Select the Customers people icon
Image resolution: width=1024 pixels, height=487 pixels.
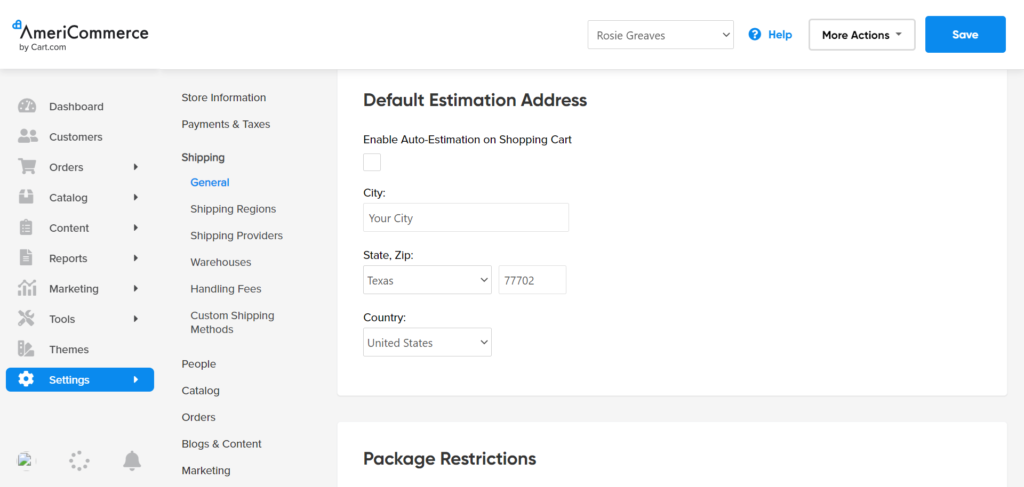click(27, 136)
